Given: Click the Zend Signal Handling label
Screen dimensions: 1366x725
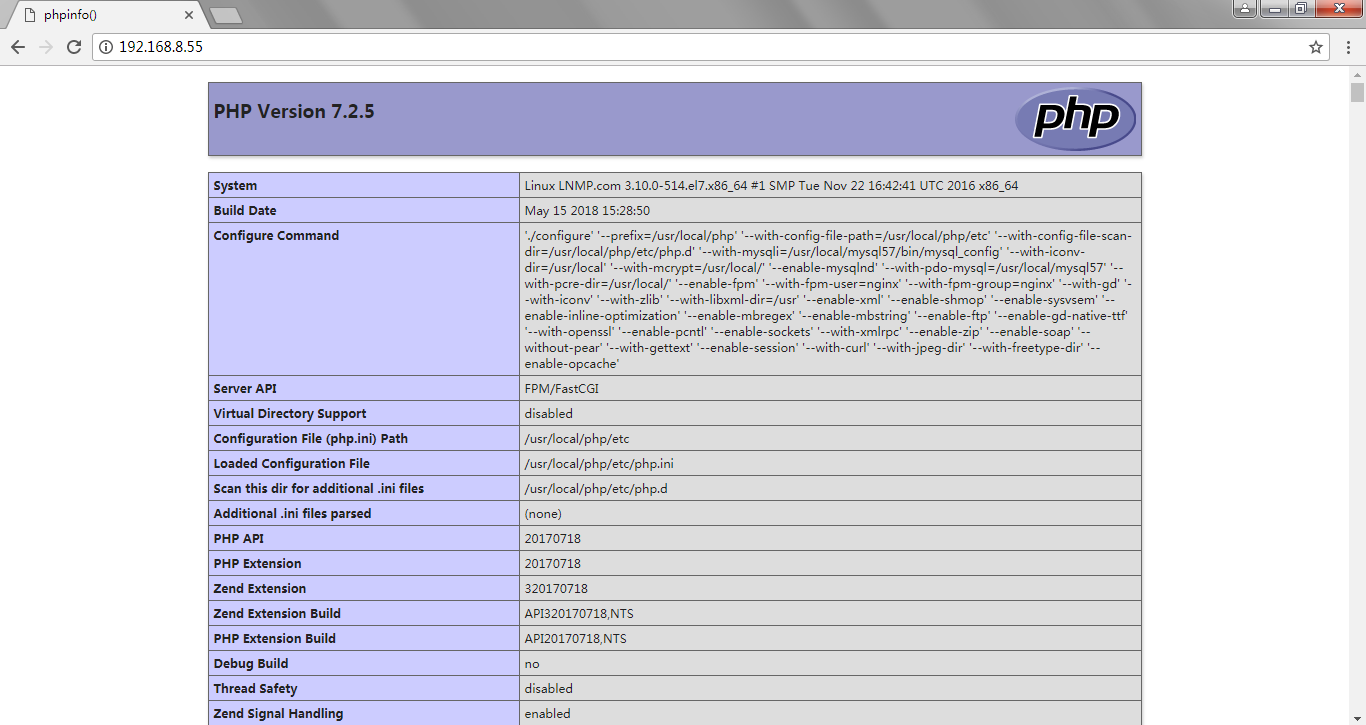Looking at the screenshot, I should tap(278, 714).
